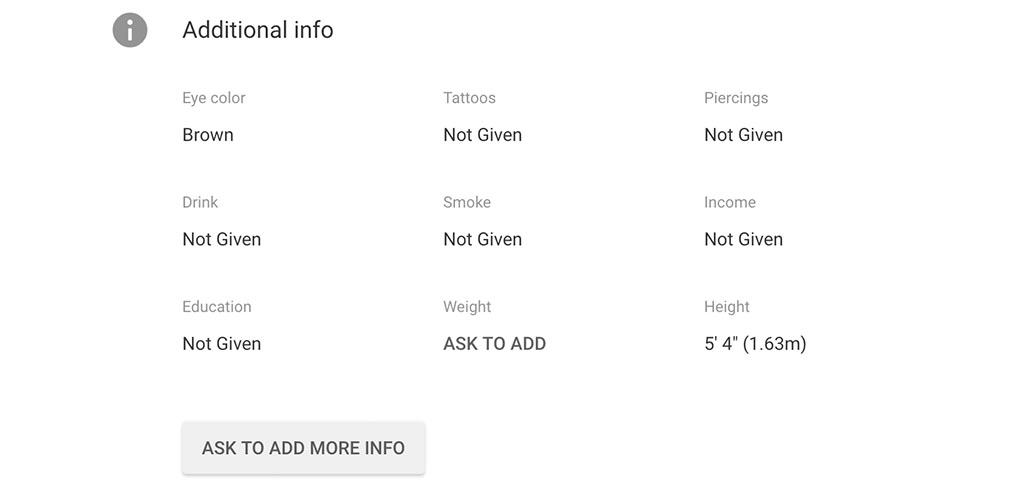
Task: Select the 5' 4" height value
Action: pos(755,343)
